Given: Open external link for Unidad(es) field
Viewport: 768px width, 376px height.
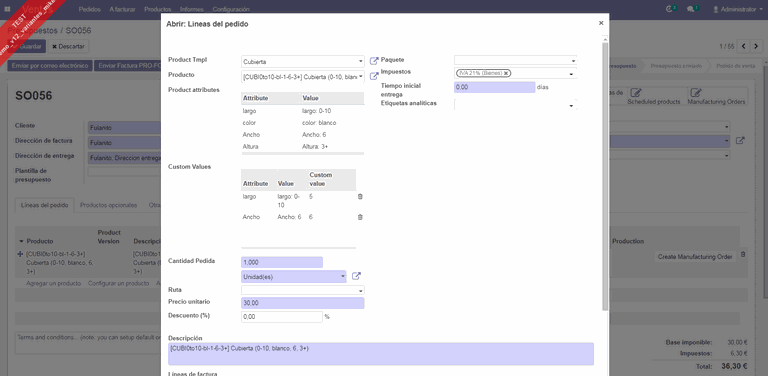Looking at the screenshot, I should pos(357,276).
